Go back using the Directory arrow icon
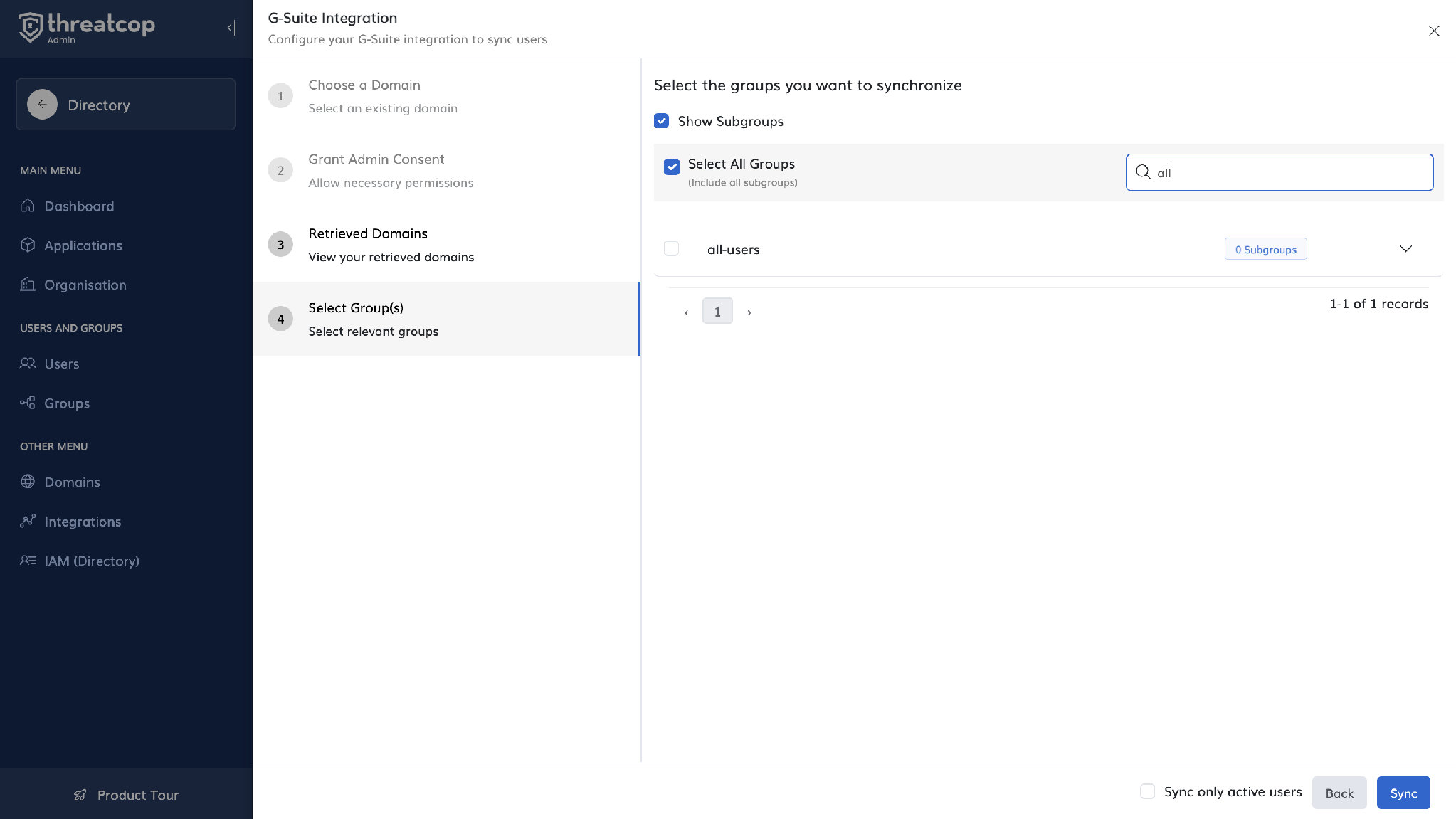 pyautogui.click(x=43, y=105)
